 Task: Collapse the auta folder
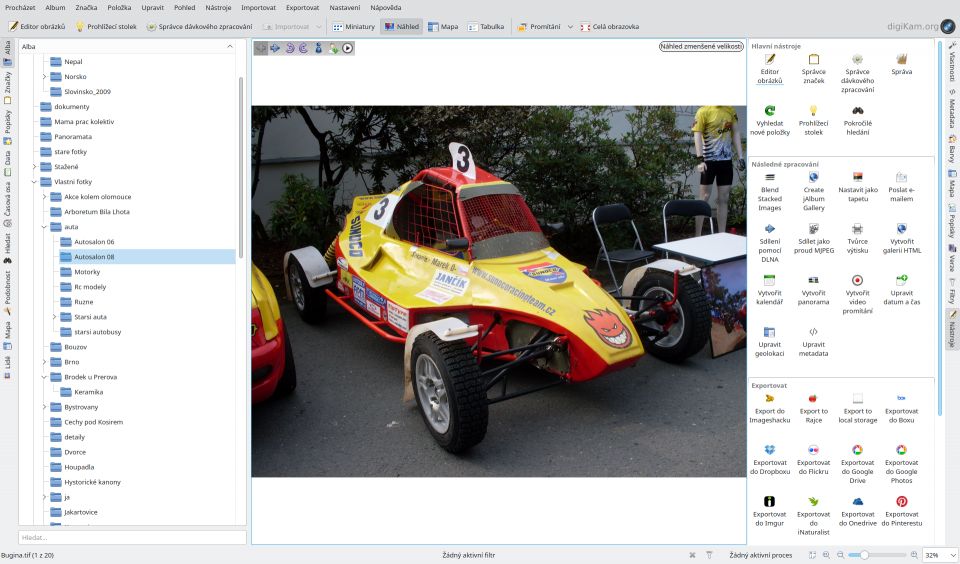(44, 227)
